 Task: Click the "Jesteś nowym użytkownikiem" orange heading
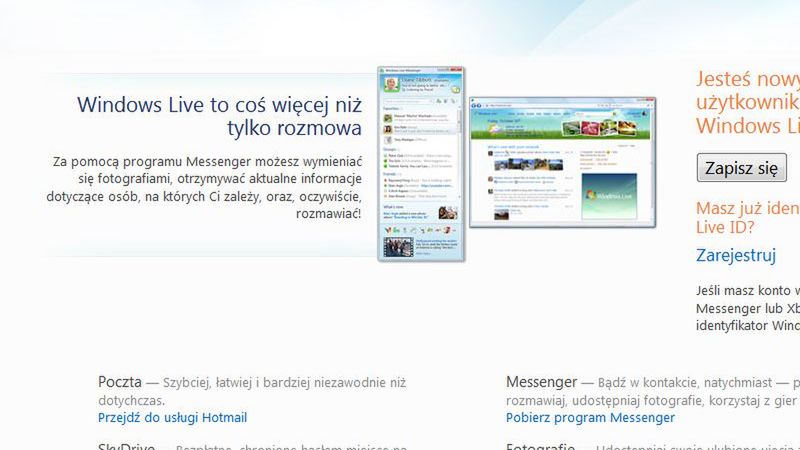(x=747, y=102)
